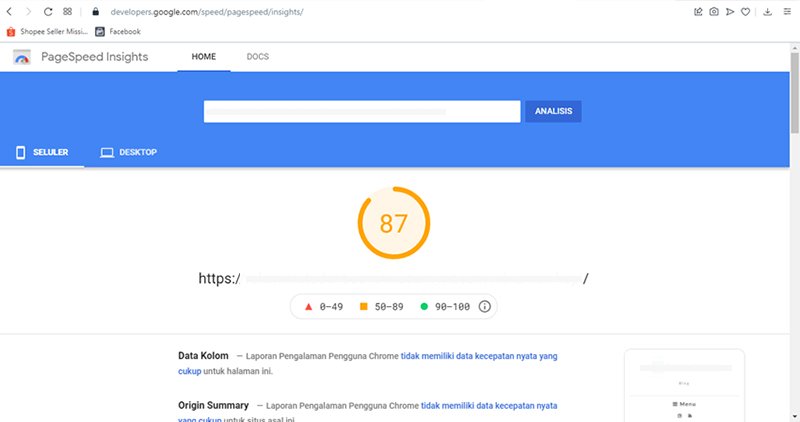
Task: Click the scrollbar down arrow
Action: tap(794, 417)
